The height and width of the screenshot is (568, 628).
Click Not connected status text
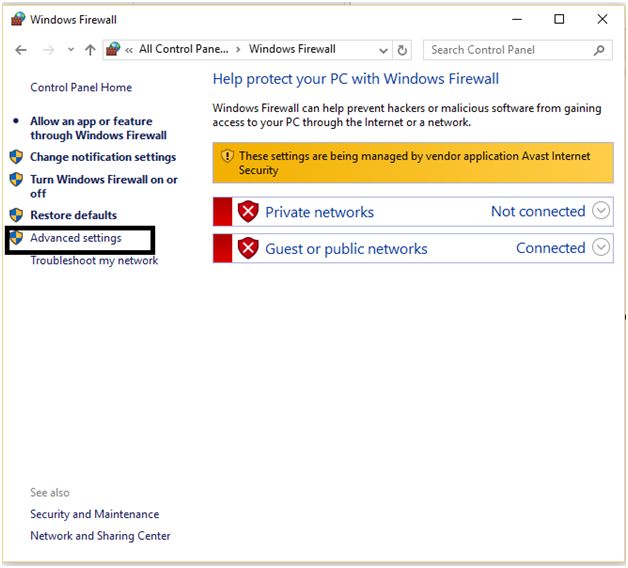pos(538,211)
